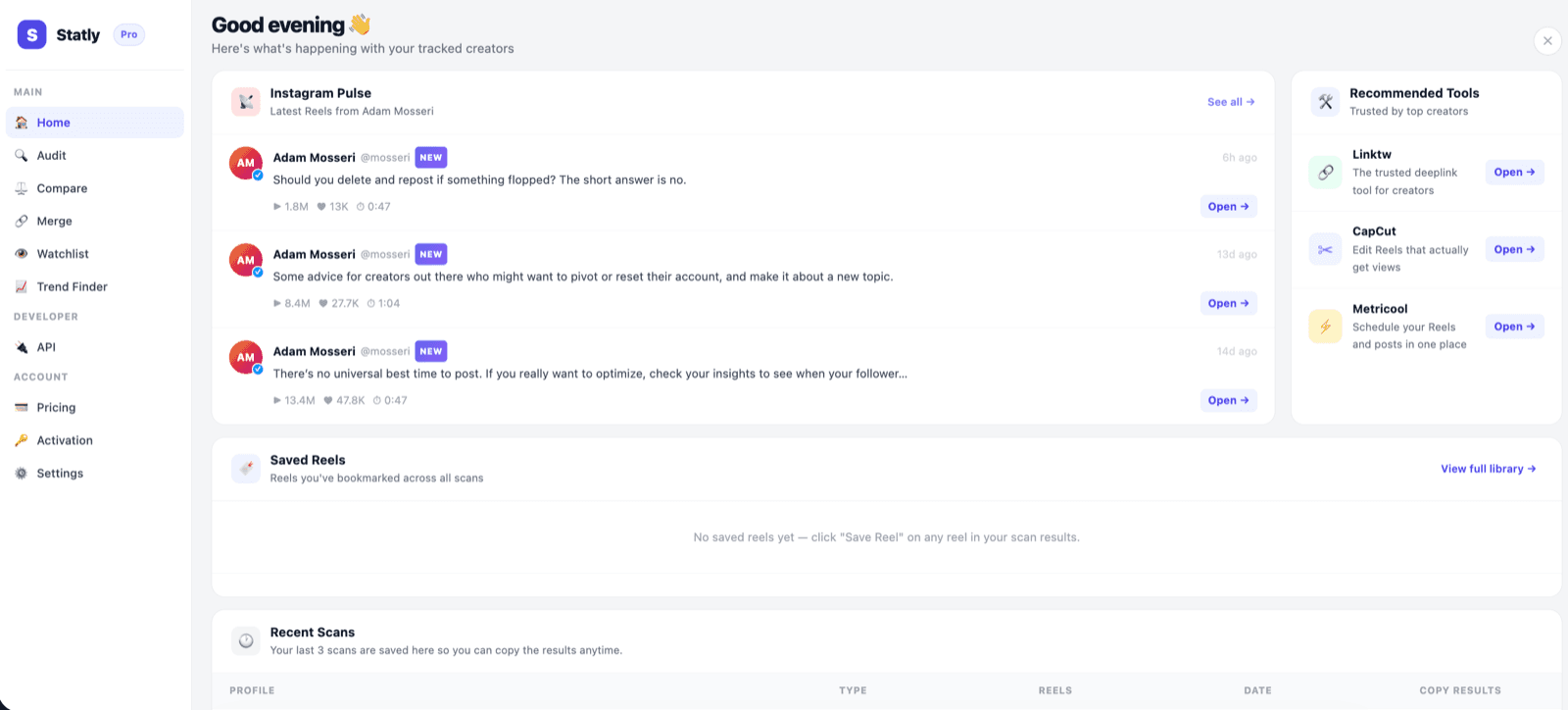Open the CapCut tool
This screenshot has height=710, width=1568.
[x=1514, y=249]
